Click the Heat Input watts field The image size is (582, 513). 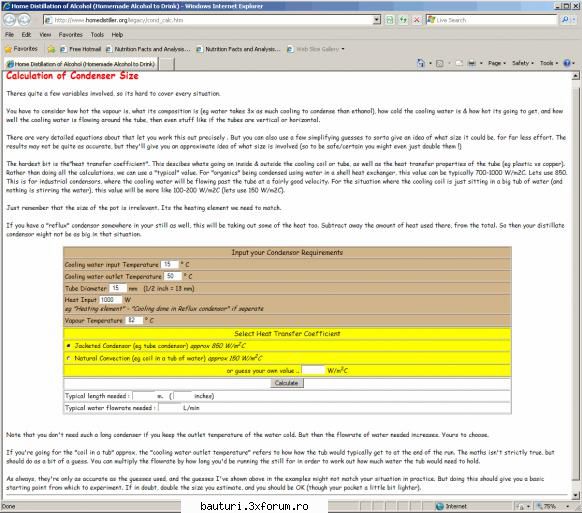[x=111, y=300]
